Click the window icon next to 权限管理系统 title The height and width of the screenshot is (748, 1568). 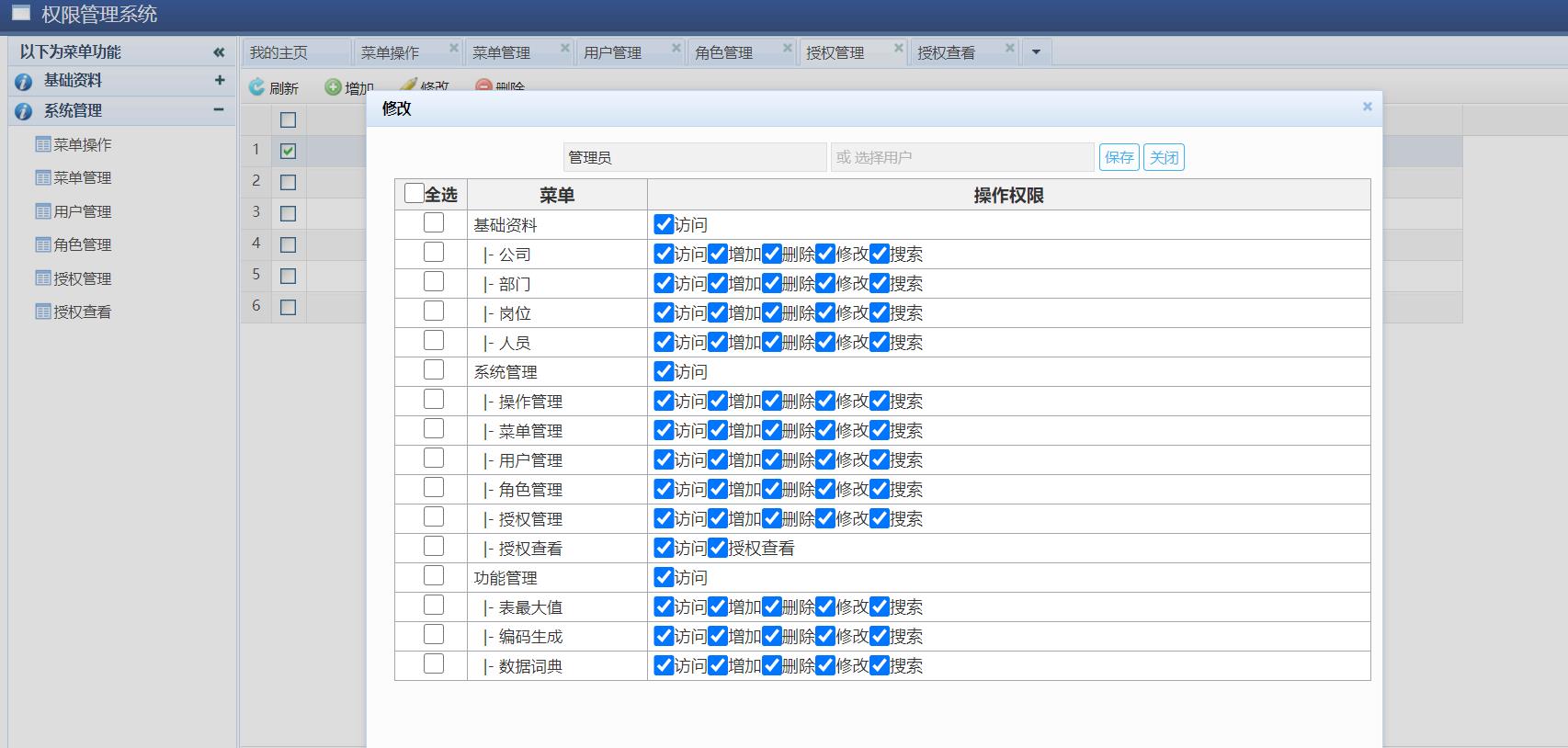click(x=21, y=13)
